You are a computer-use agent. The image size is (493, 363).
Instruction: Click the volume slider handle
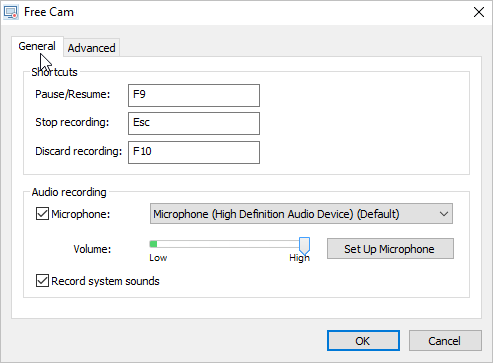(304, 246)
